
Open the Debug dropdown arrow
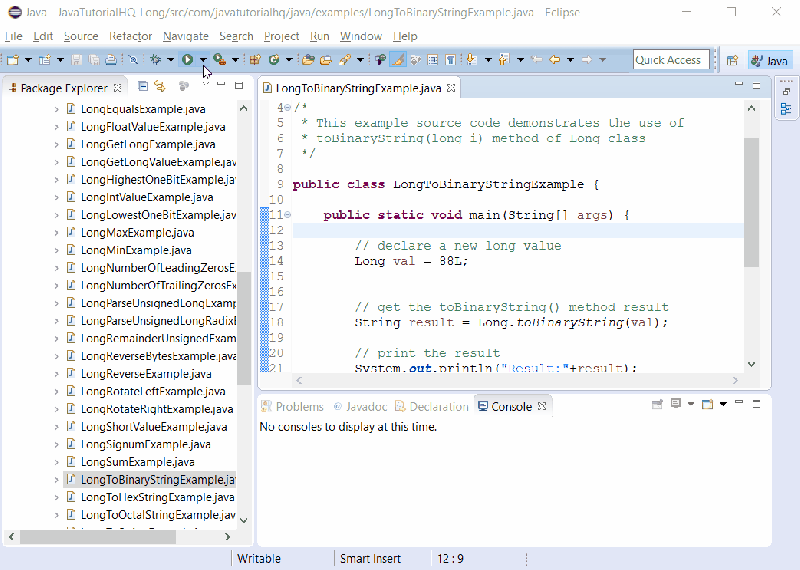click(170, 60)
